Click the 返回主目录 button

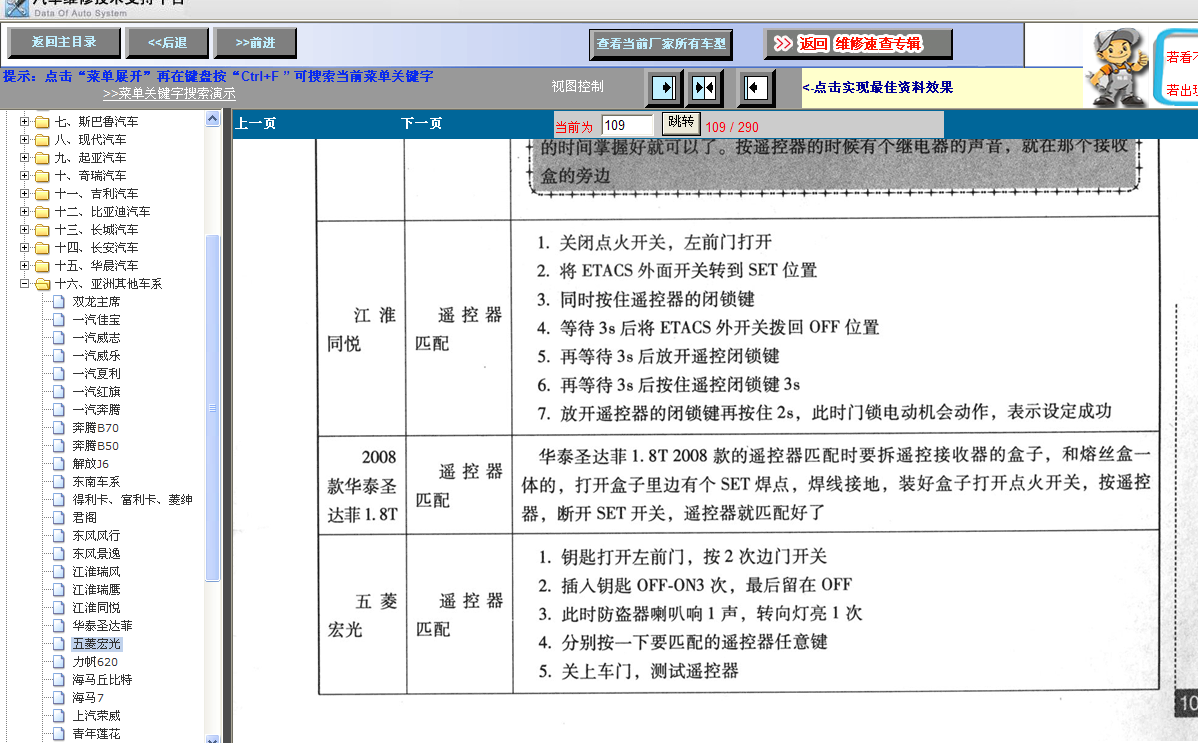click(x=64, y=43)
